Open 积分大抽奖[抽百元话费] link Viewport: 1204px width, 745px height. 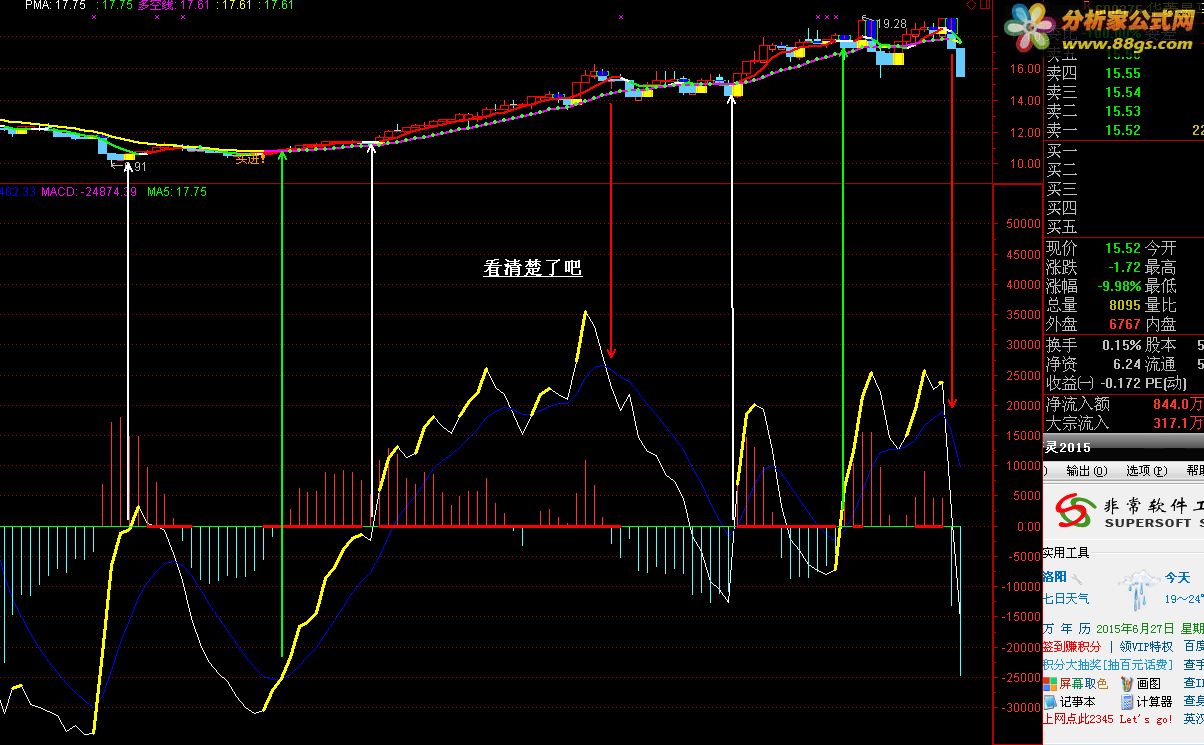pos(1107,664)
